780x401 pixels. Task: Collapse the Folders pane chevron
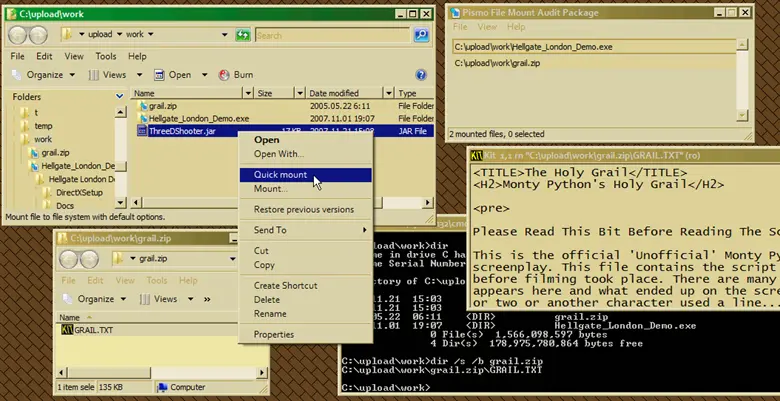point(120,97)
